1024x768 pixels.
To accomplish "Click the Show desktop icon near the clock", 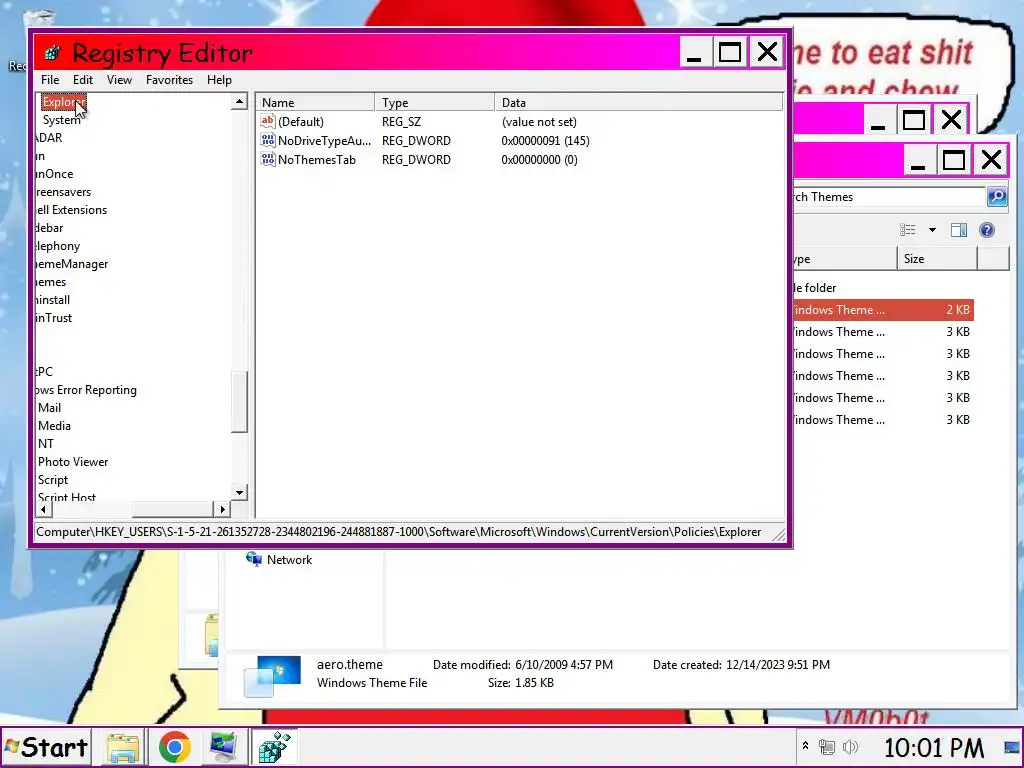I will tap(1013, 747).
